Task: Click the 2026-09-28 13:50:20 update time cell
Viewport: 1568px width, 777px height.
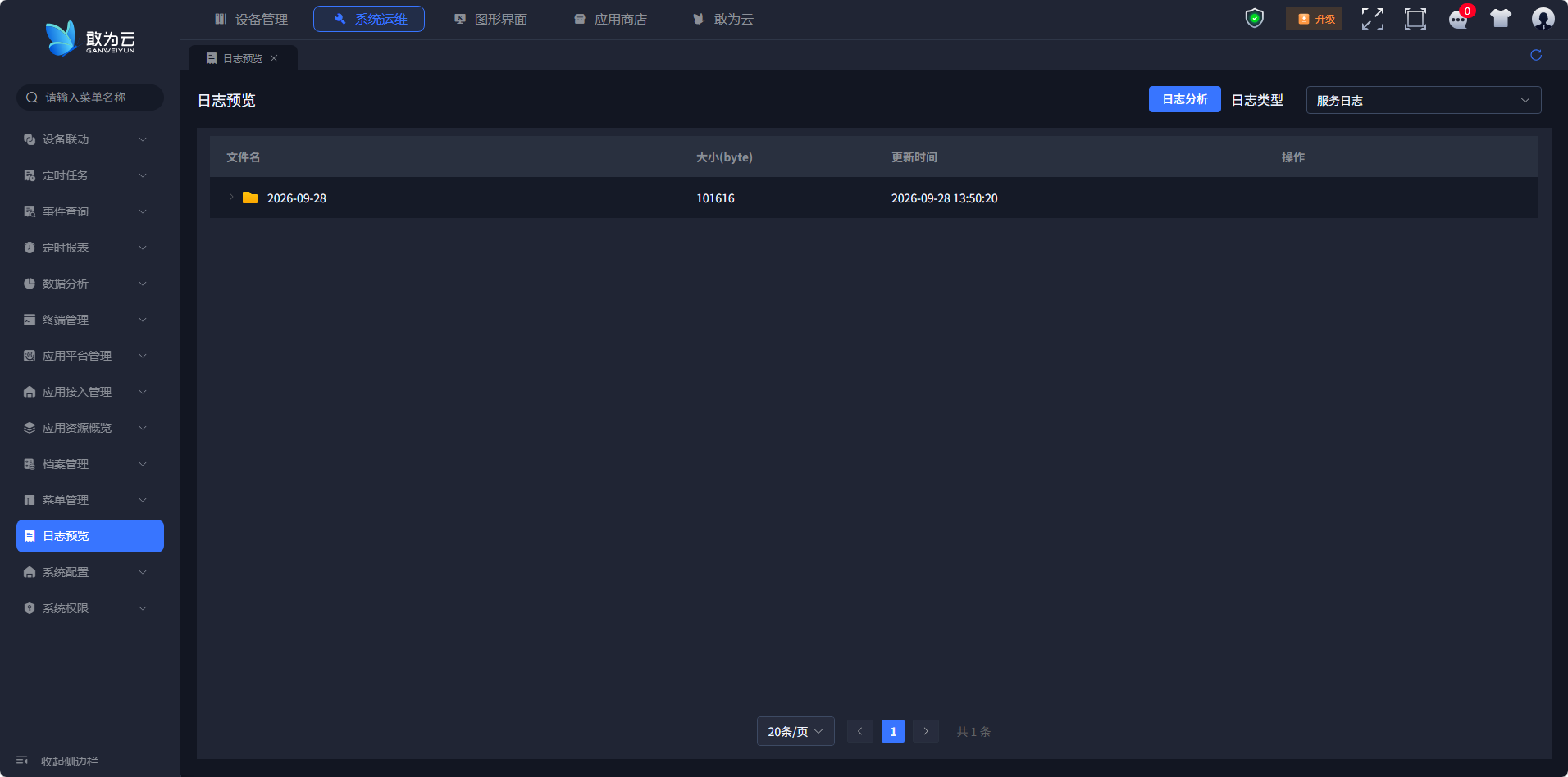Action: point(945,198)
